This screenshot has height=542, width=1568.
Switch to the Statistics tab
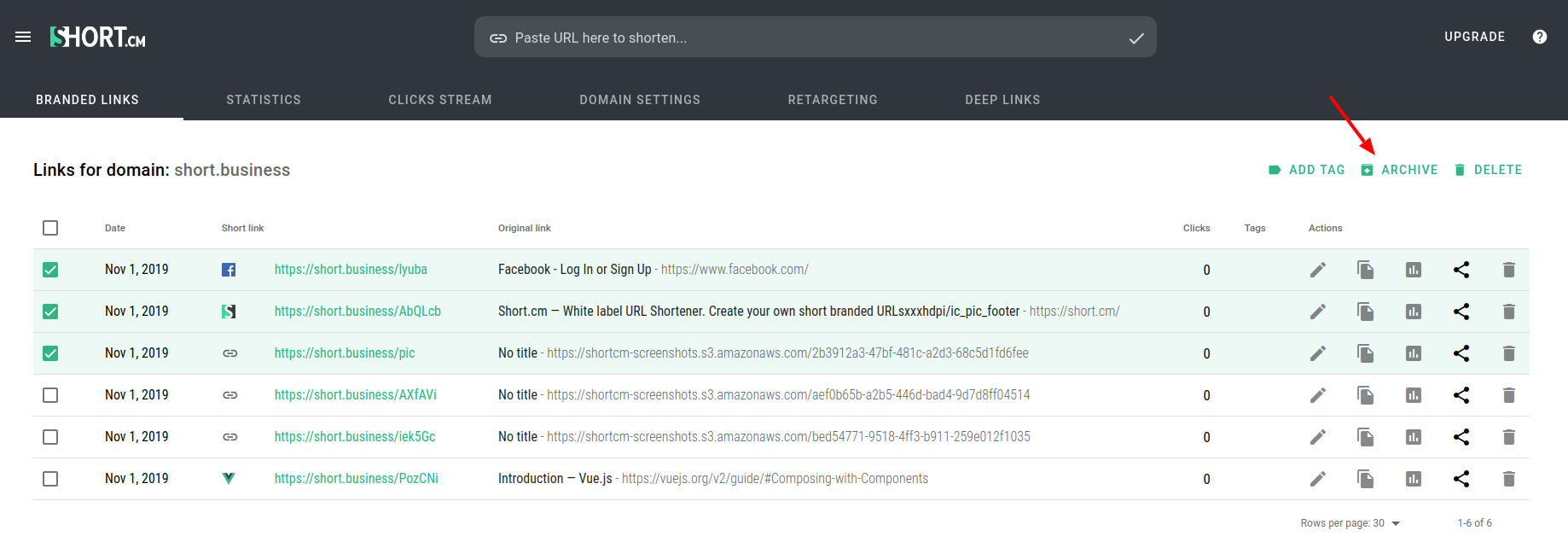(264, 100)
